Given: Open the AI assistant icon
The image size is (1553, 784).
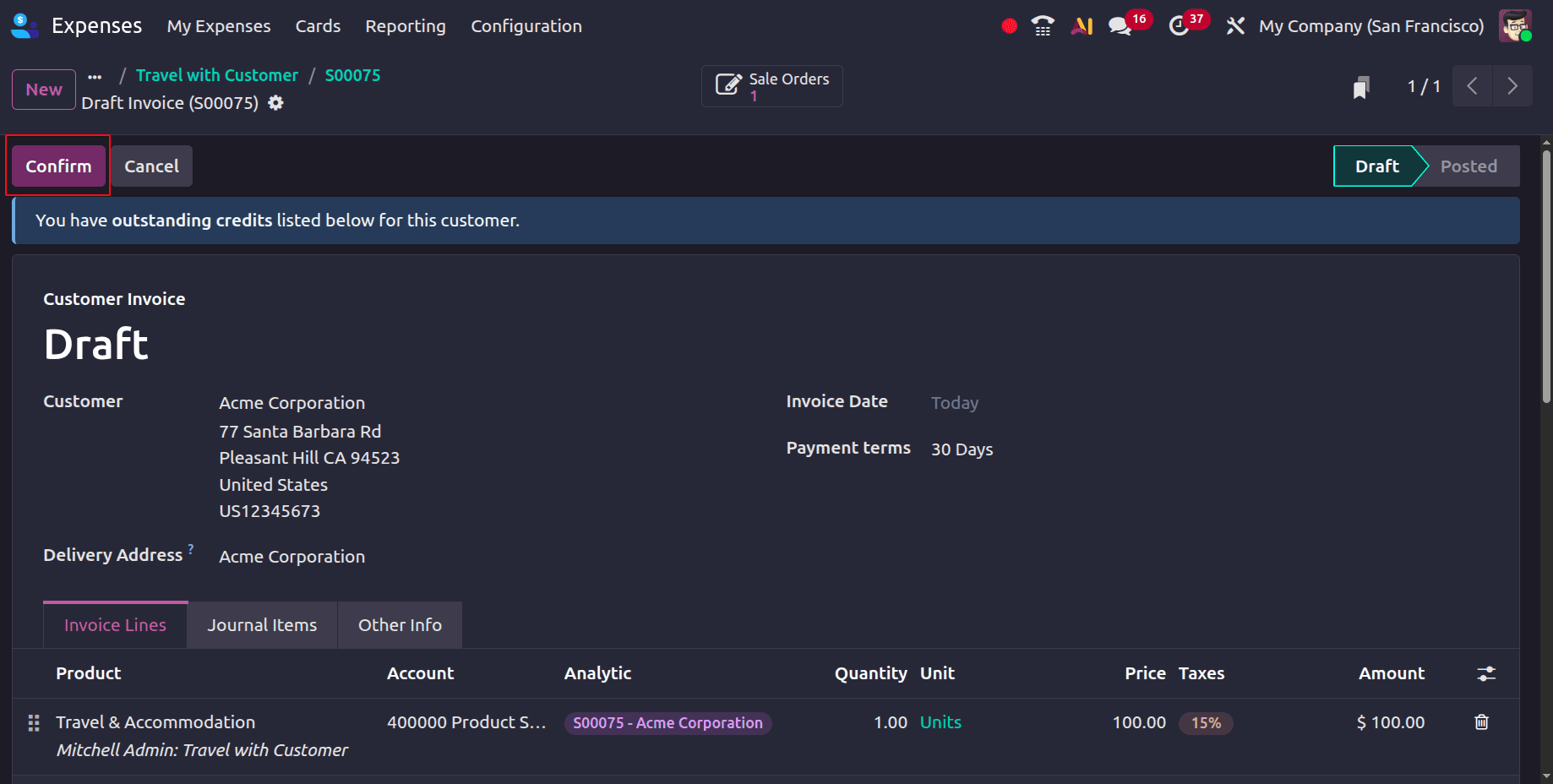Looking at the screenshot, I should click(x=1082, y=26).
